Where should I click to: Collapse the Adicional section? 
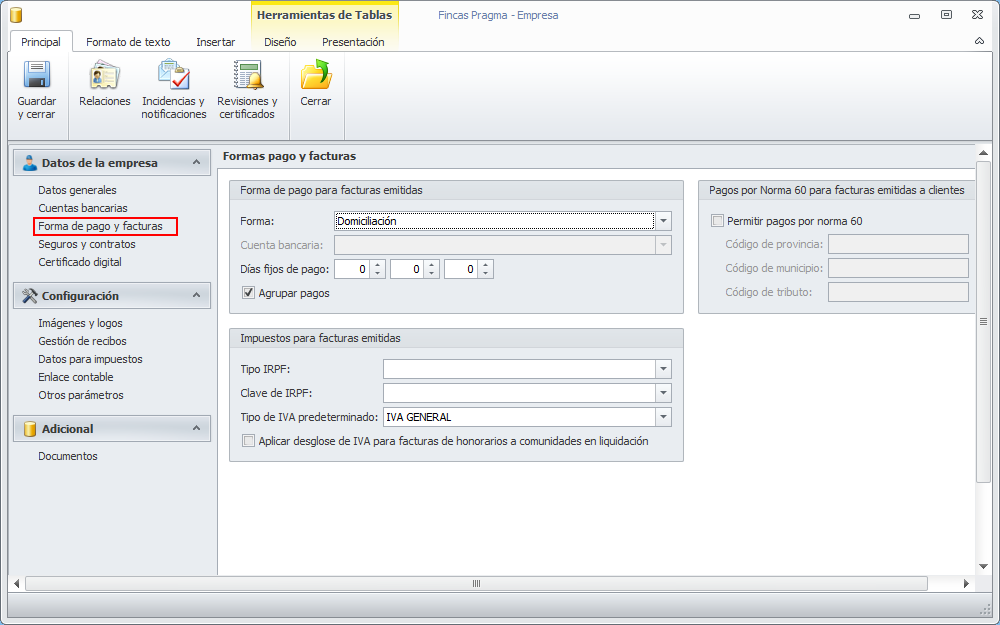[x=196, y=429]
